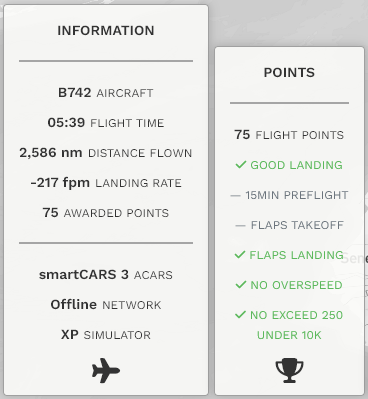Click the dash icon beside 15MIN PREFLIGHT

click(235, 196)
